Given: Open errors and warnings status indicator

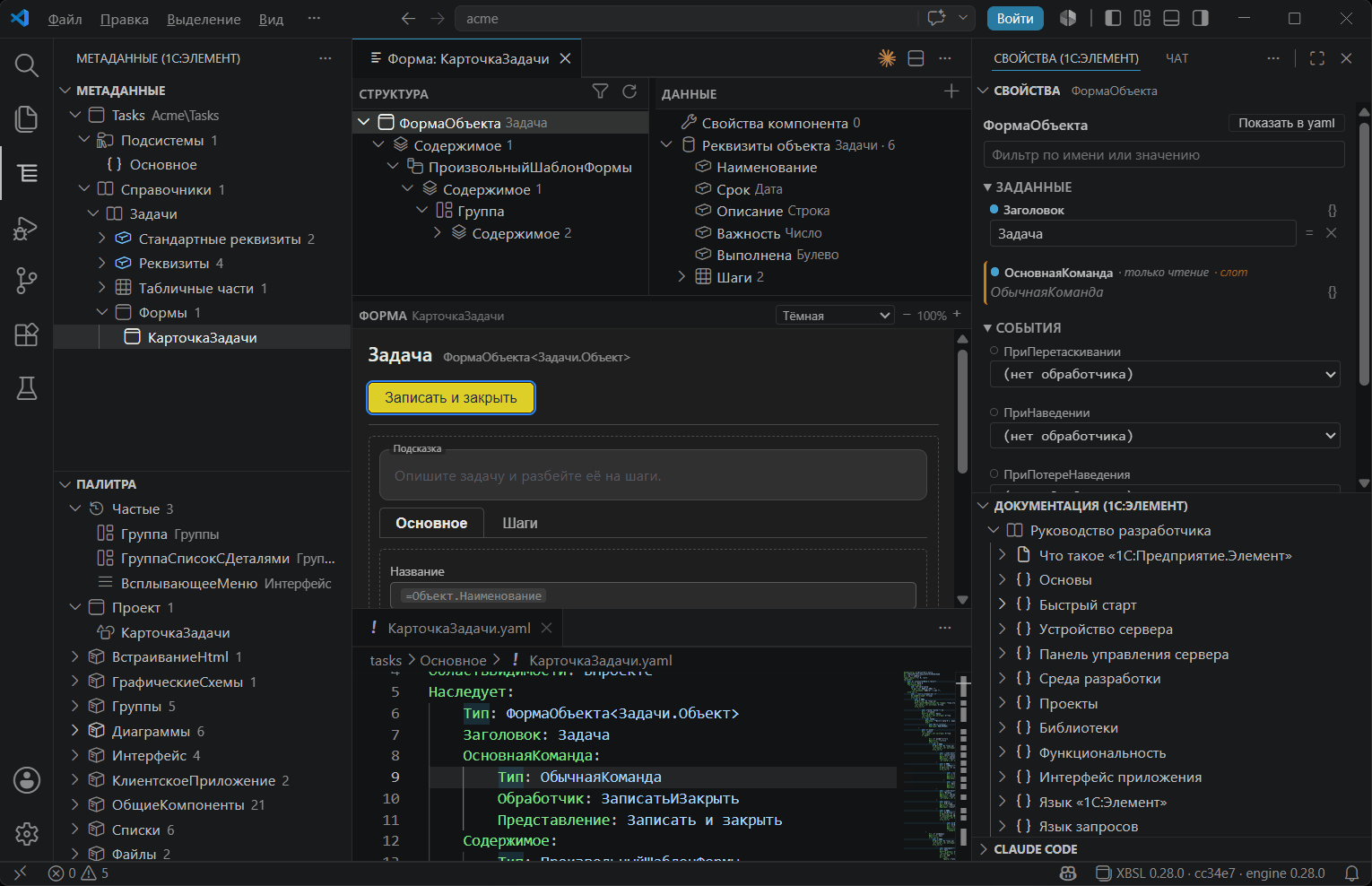Looking at the screenshot, I should 79,873.
